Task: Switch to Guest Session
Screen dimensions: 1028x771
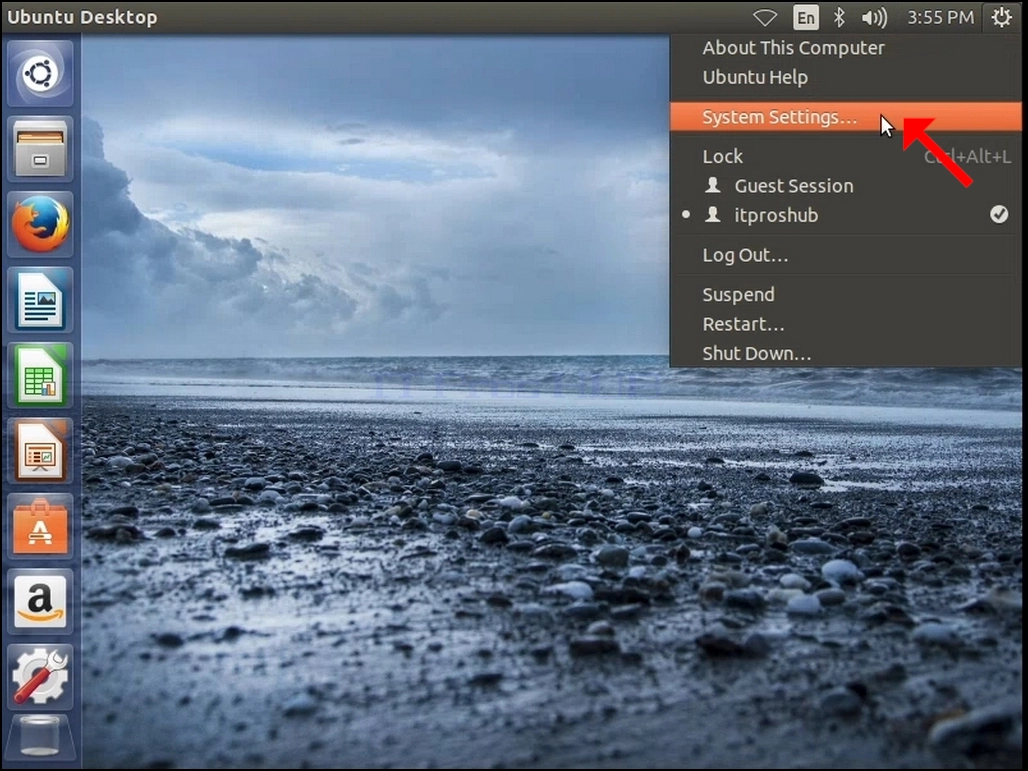Action: 846,186
